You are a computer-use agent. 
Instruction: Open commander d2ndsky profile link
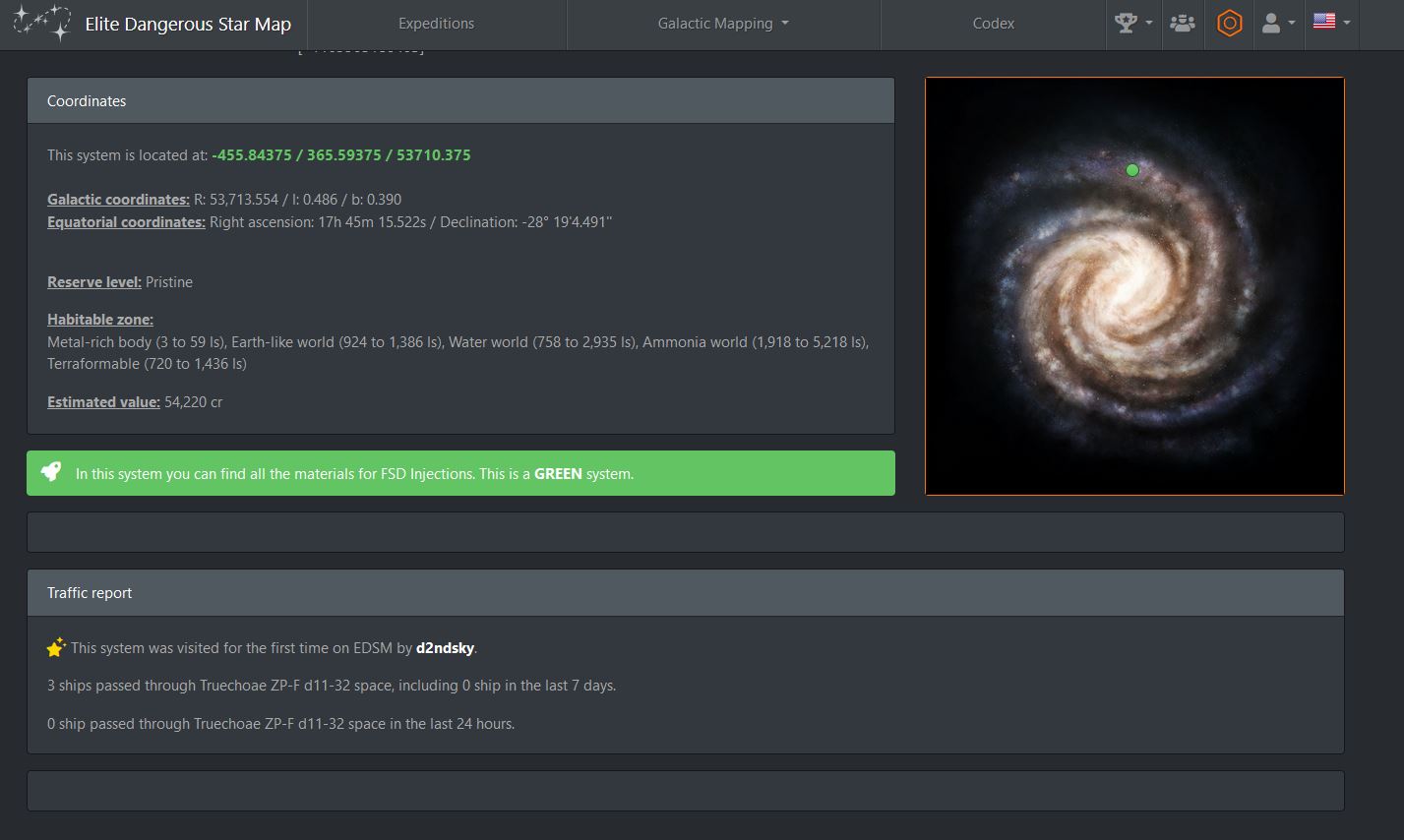click(445, 648)
